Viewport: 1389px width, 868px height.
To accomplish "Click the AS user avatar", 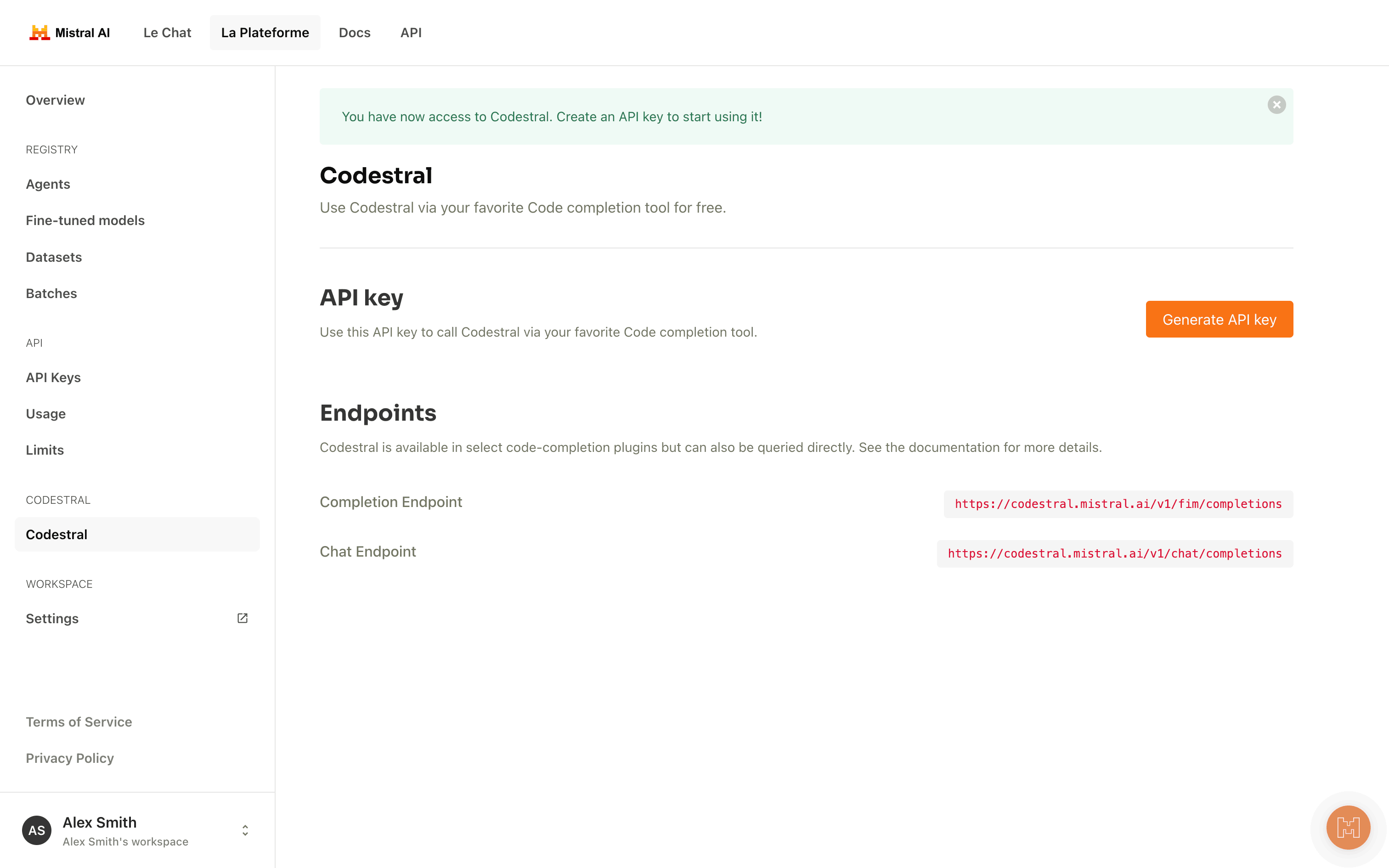I will [x=37, y=830].
